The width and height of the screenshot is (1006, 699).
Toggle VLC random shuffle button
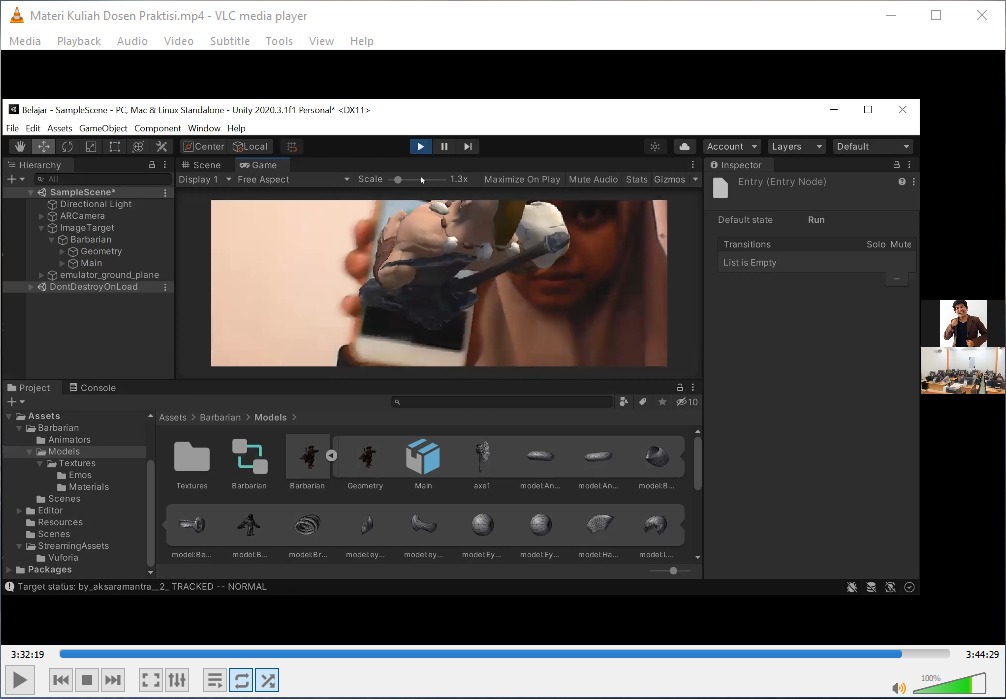click(268, 680)
